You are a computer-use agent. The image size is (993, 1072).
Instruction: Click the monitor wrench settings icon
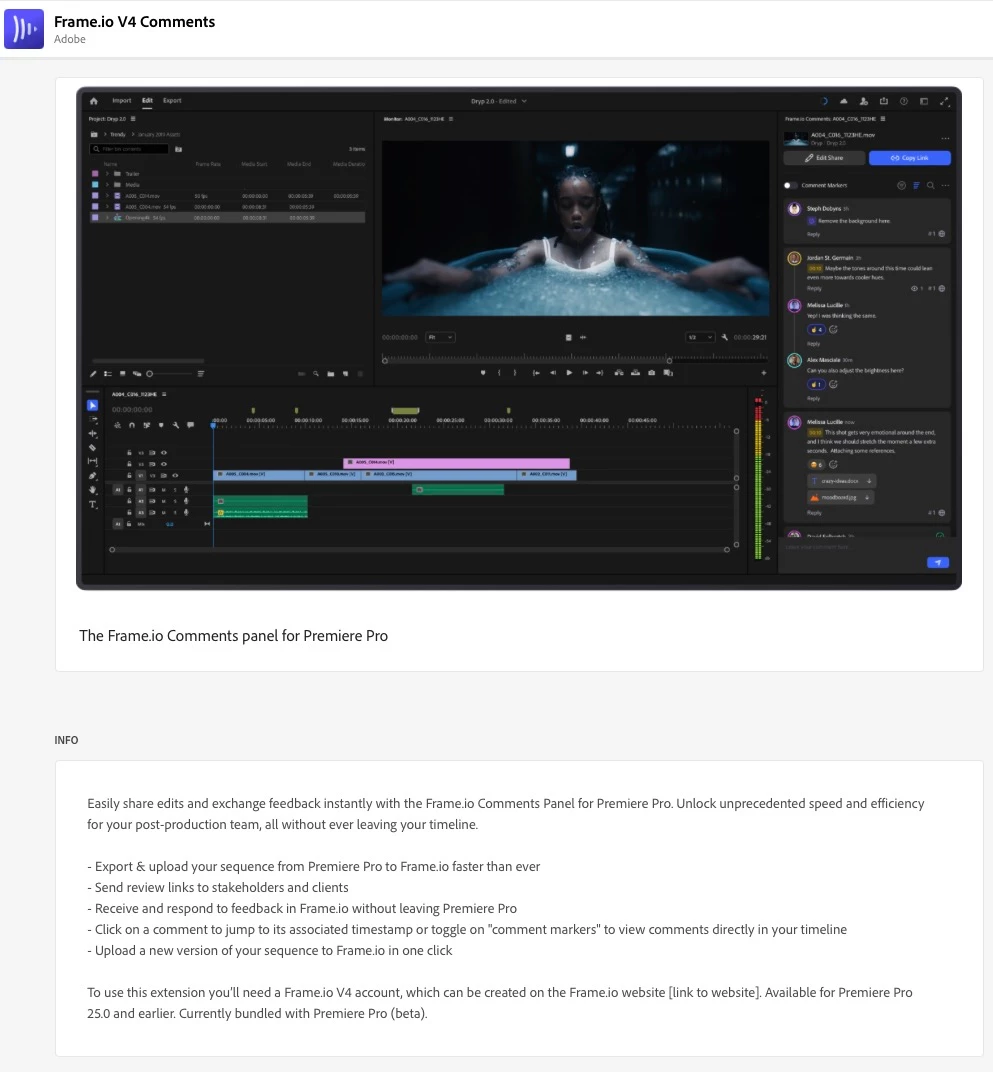tap(724, 337)
